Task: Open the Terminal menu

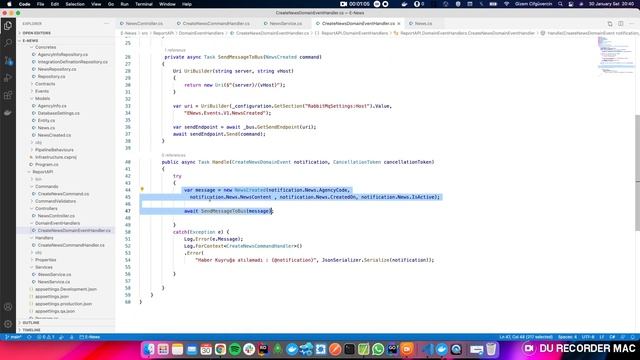Action: (x=144, y=4)
